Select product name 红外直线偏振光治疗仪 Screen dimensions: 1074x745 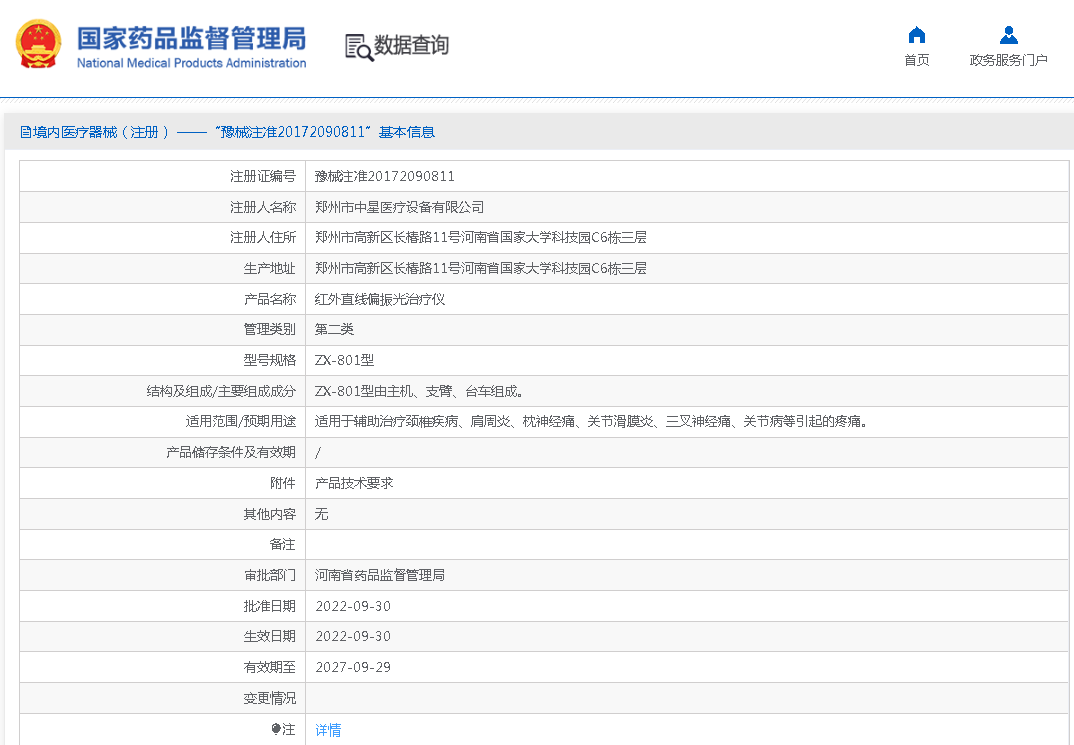tap(379, 299)
